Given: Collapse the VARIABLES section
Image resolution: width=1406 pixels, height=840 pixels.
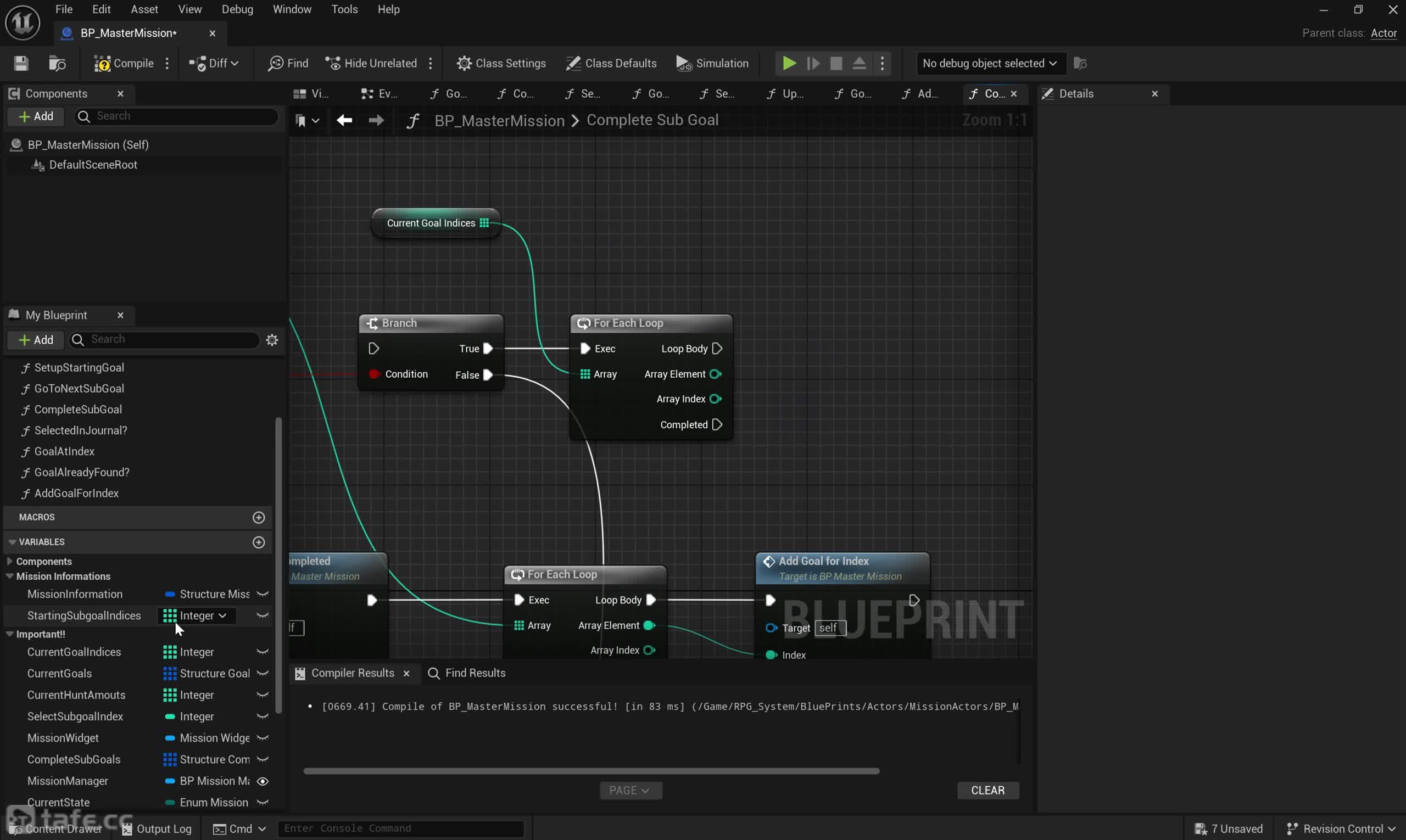Looking at the screenshot, I should click(x=12, y=542).
